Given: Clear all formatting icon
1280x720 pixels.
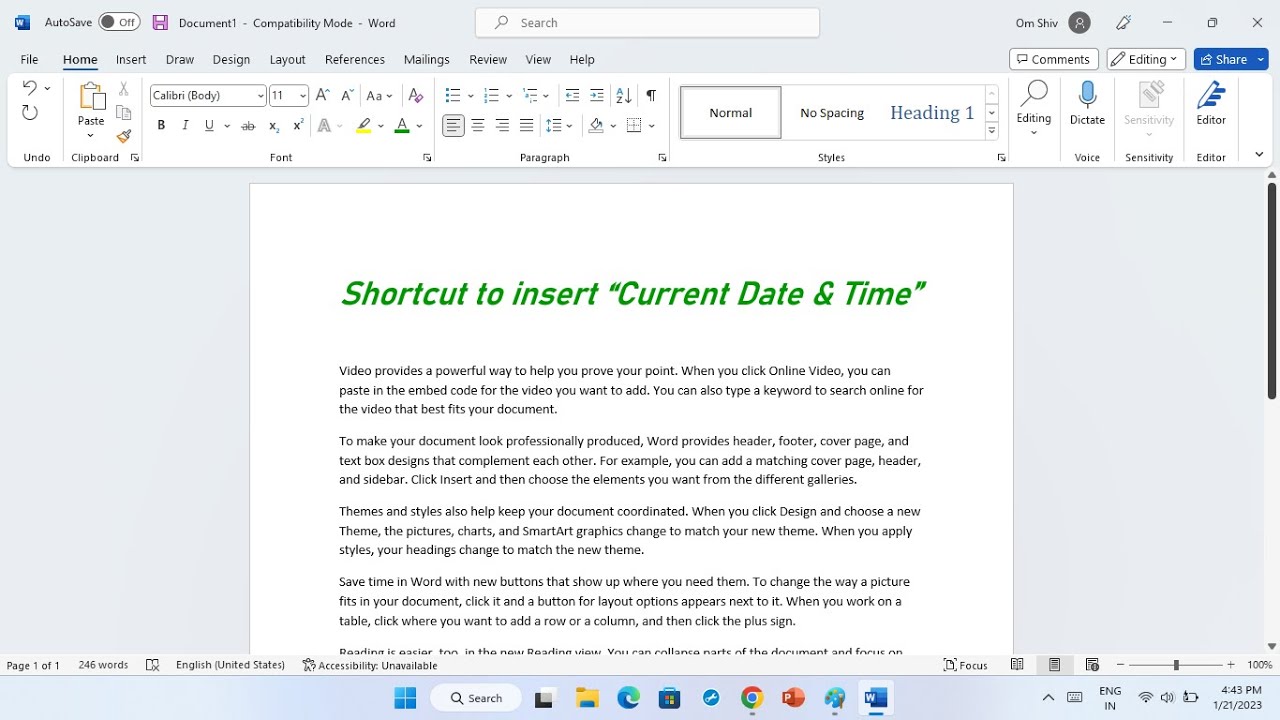Looking at the screenshot, I should click(x=416, y=95).
